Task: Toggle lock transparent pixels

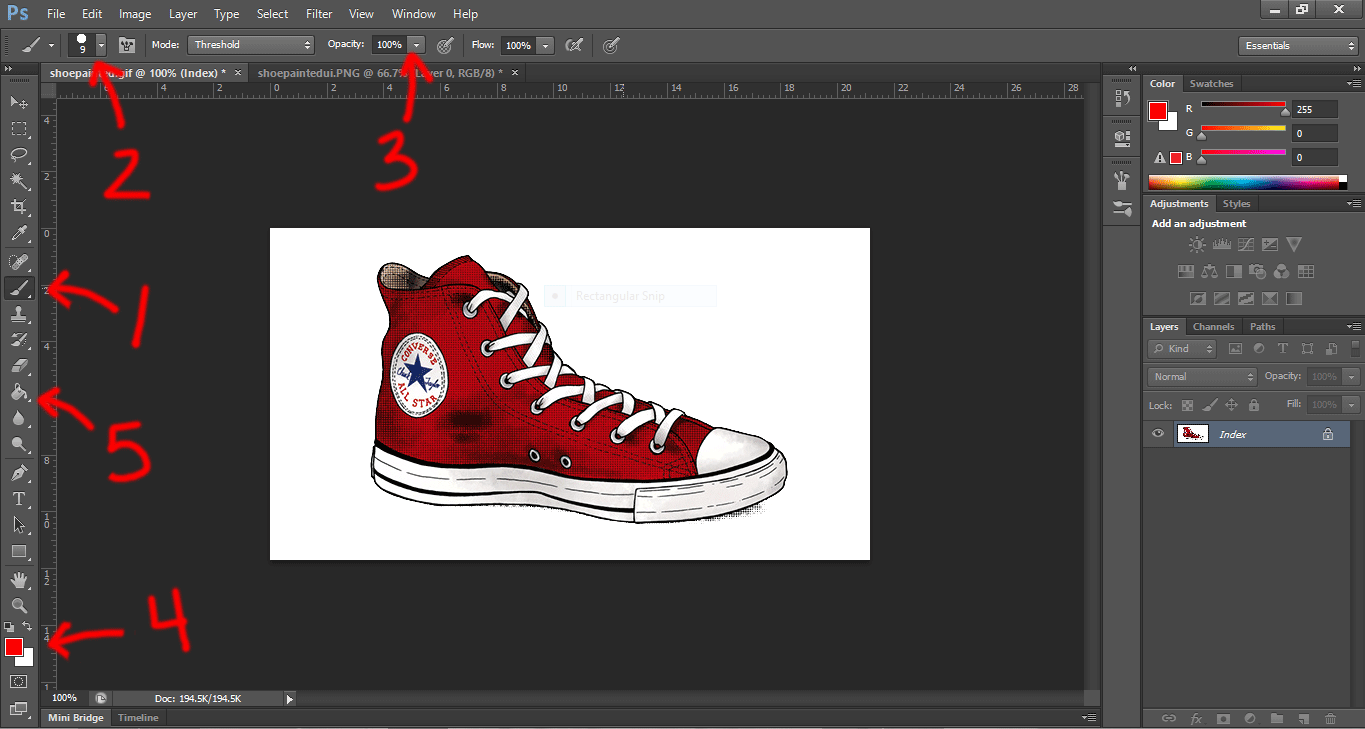Action: (1187, 405)
